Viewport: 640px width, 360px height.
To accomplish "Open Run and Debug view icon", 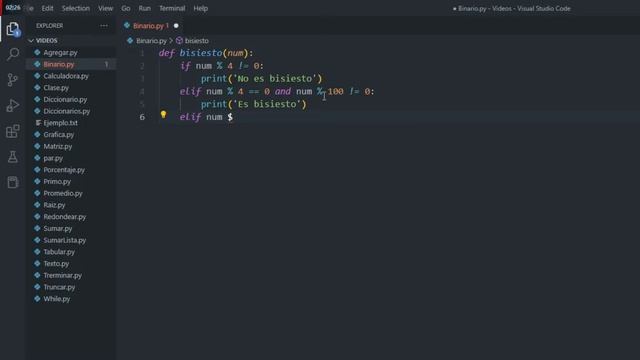I will point(13,106).
